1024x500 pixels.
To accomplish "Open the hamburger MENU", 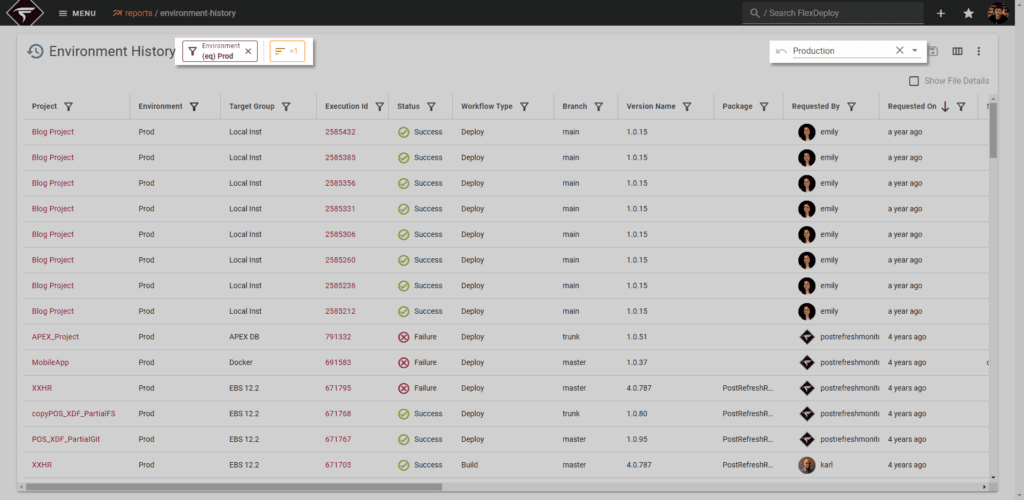I will [77, 13].
